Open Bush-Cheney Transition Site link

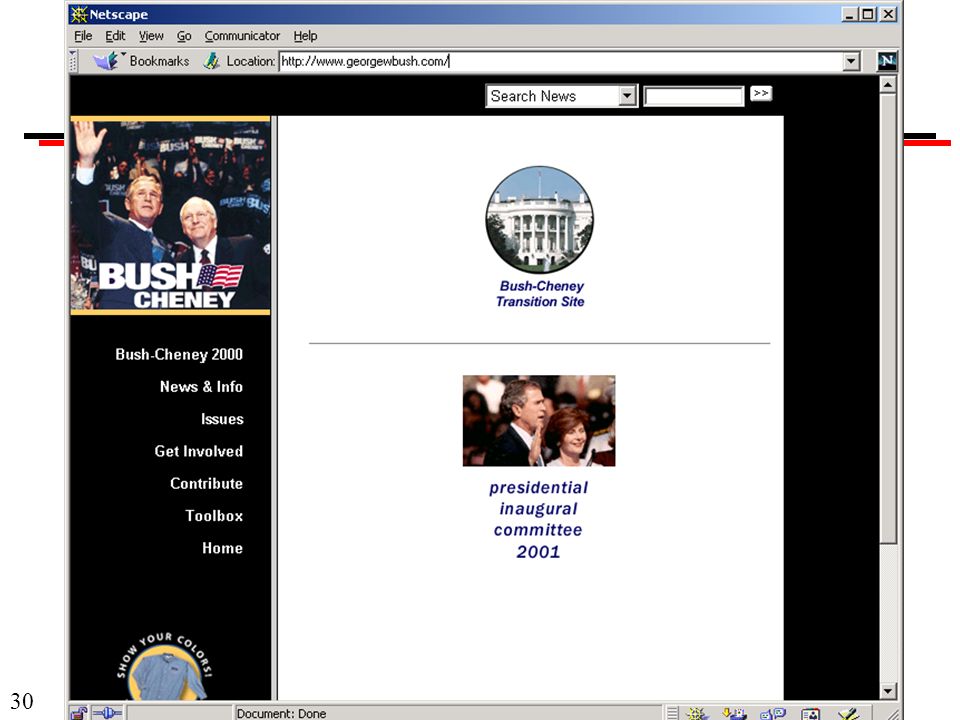(541, 294)
